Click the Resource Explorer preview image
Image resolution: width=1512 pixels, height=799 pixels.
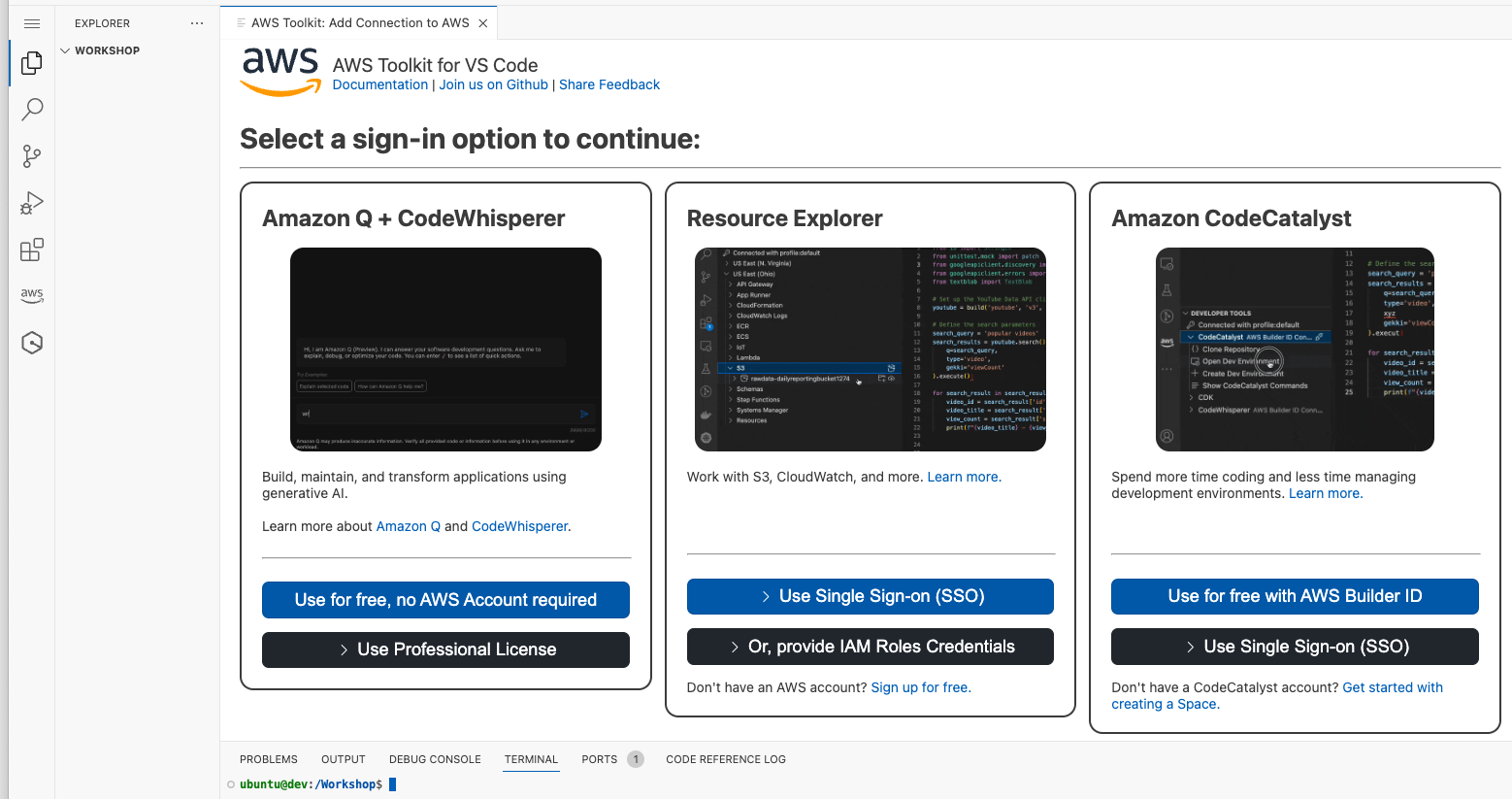[871, 350]
